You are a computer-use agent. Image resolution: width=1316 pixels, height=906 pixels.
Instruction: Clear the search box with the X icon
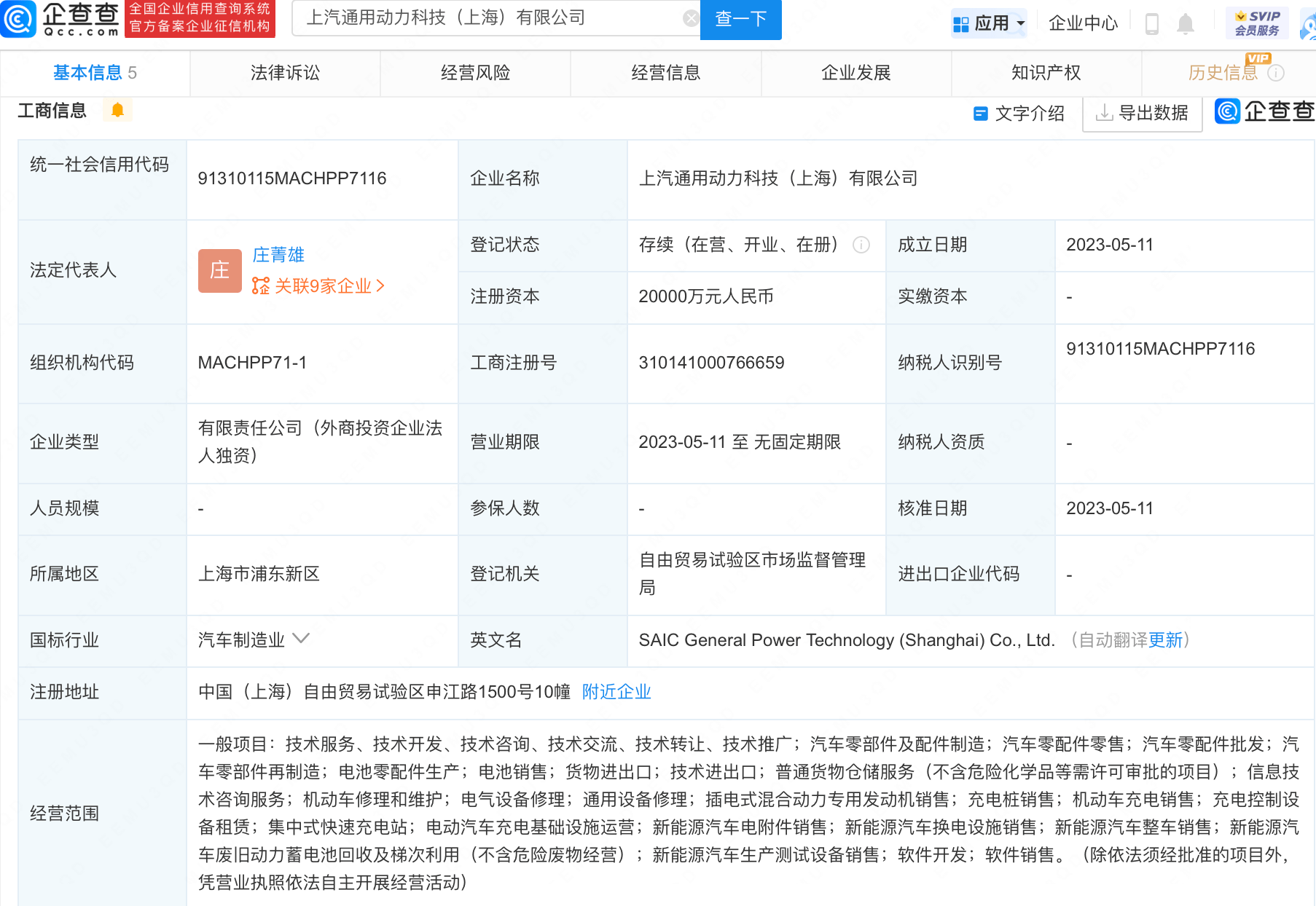click(690, 18)
